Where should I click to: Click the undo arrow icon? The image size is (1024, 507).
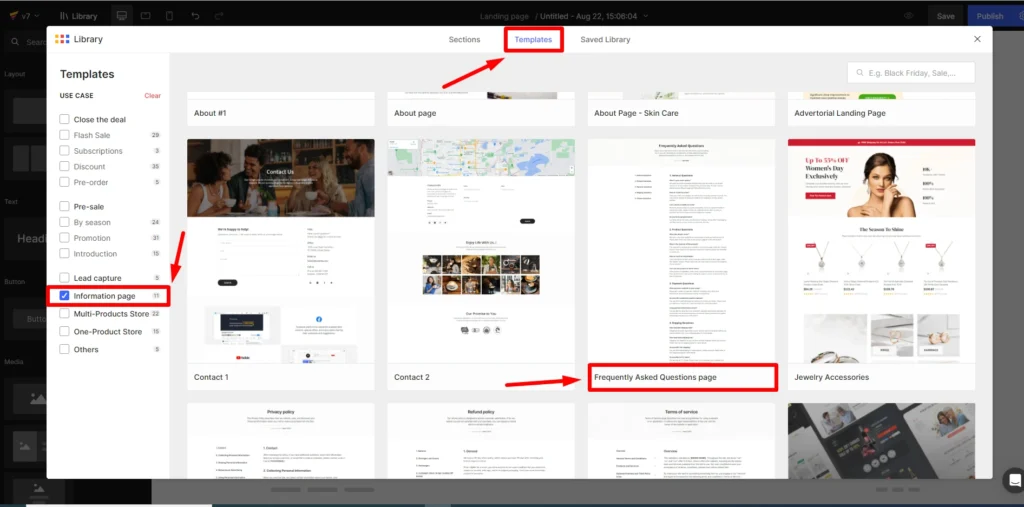point(195,16)
